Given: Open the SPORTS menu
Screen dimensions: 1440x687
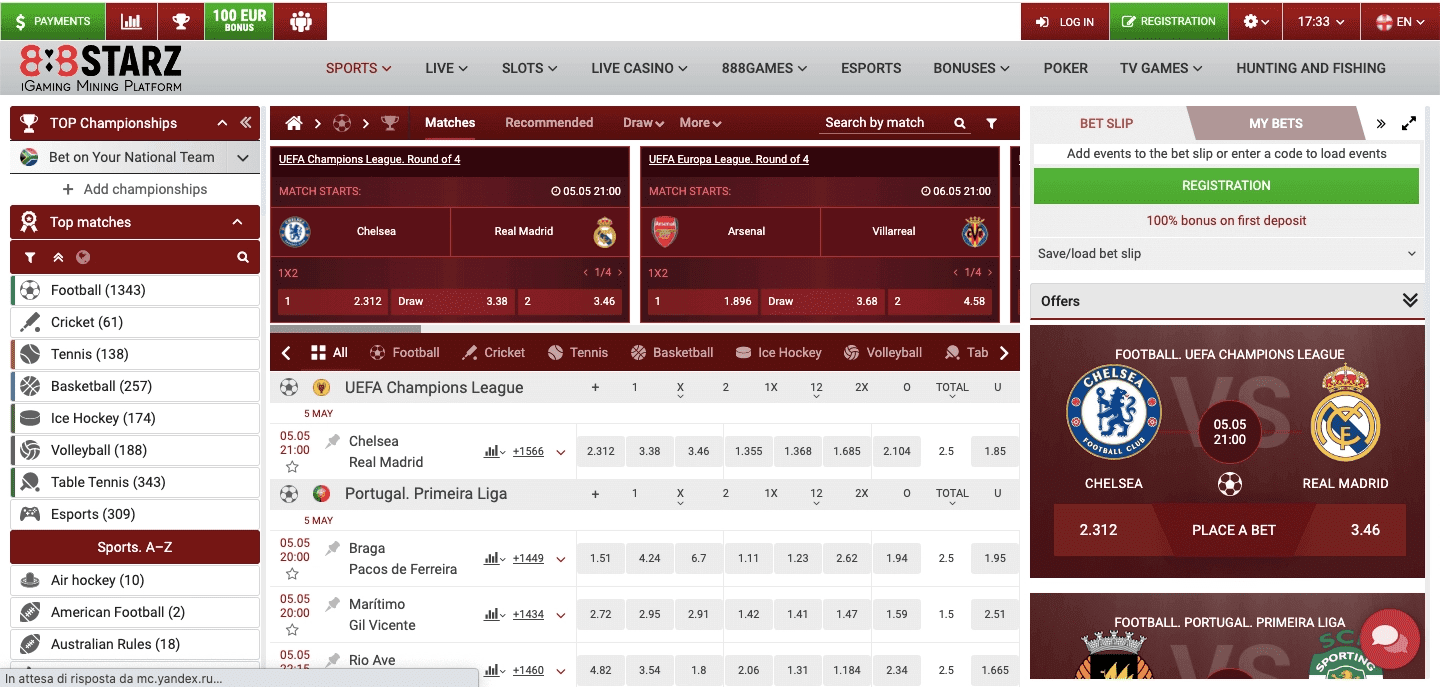Looking at the screenshot, I should 358,68.
